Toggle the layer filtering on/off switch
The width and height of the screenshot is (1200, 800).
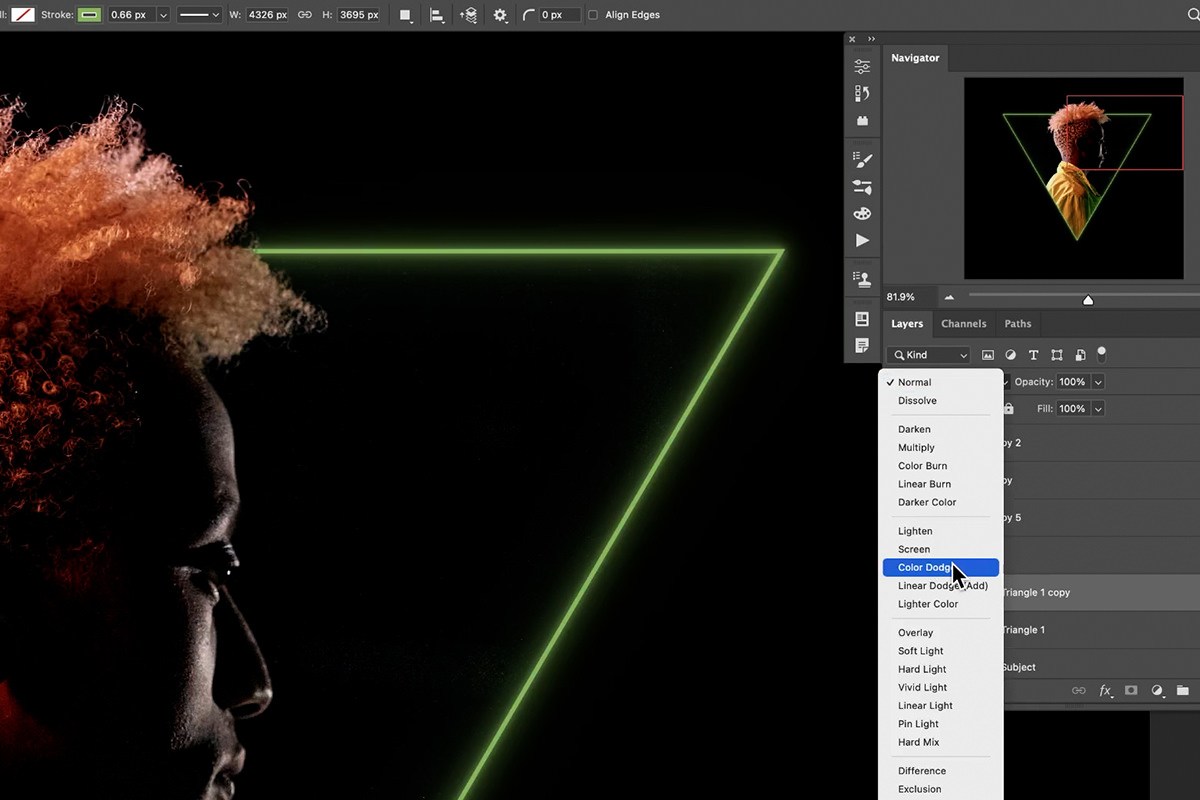point(1102,353)
